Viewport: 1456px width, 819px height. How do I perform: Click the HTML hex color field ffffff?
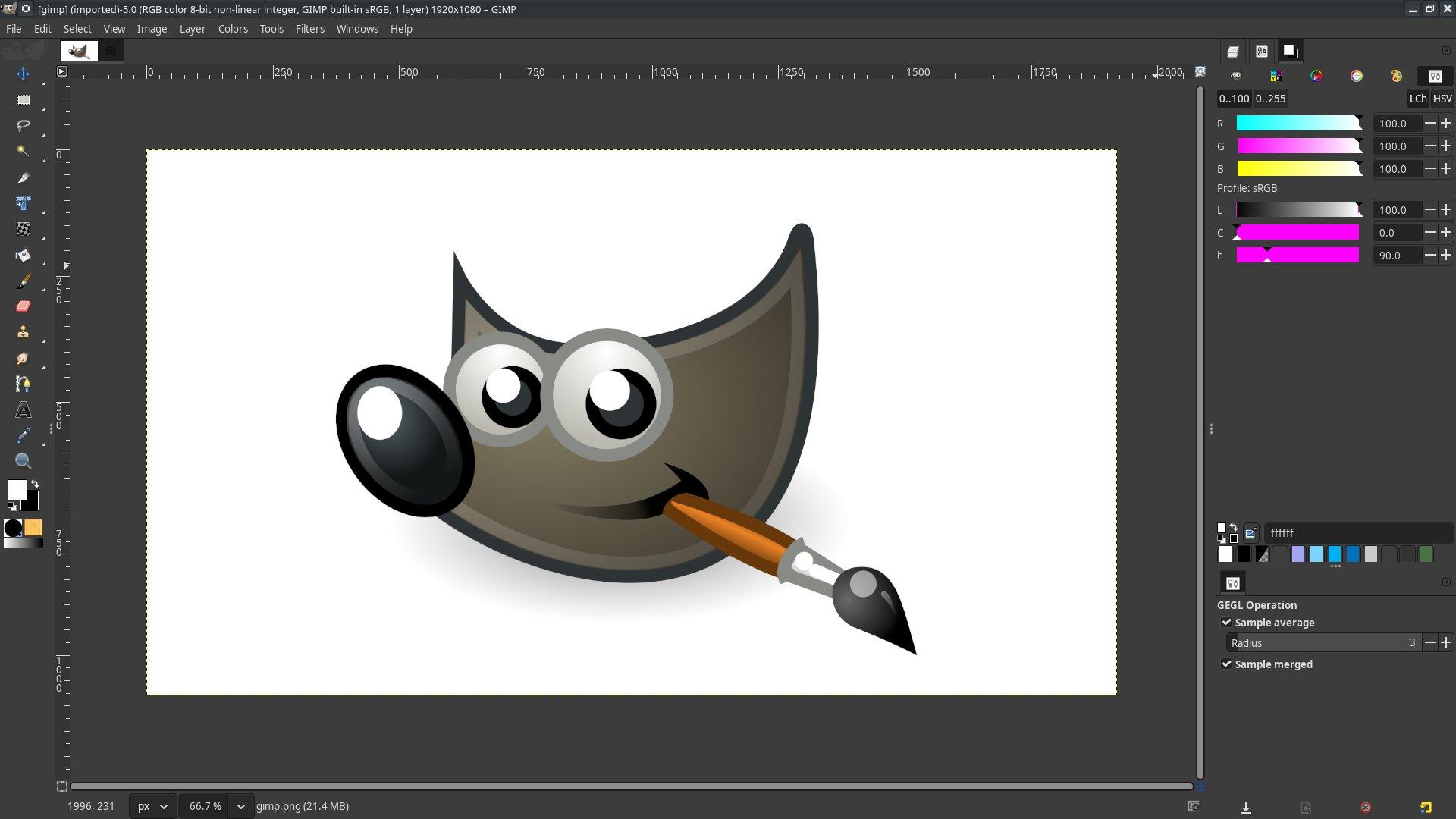pyautogui.click(x=1357, y=533)
